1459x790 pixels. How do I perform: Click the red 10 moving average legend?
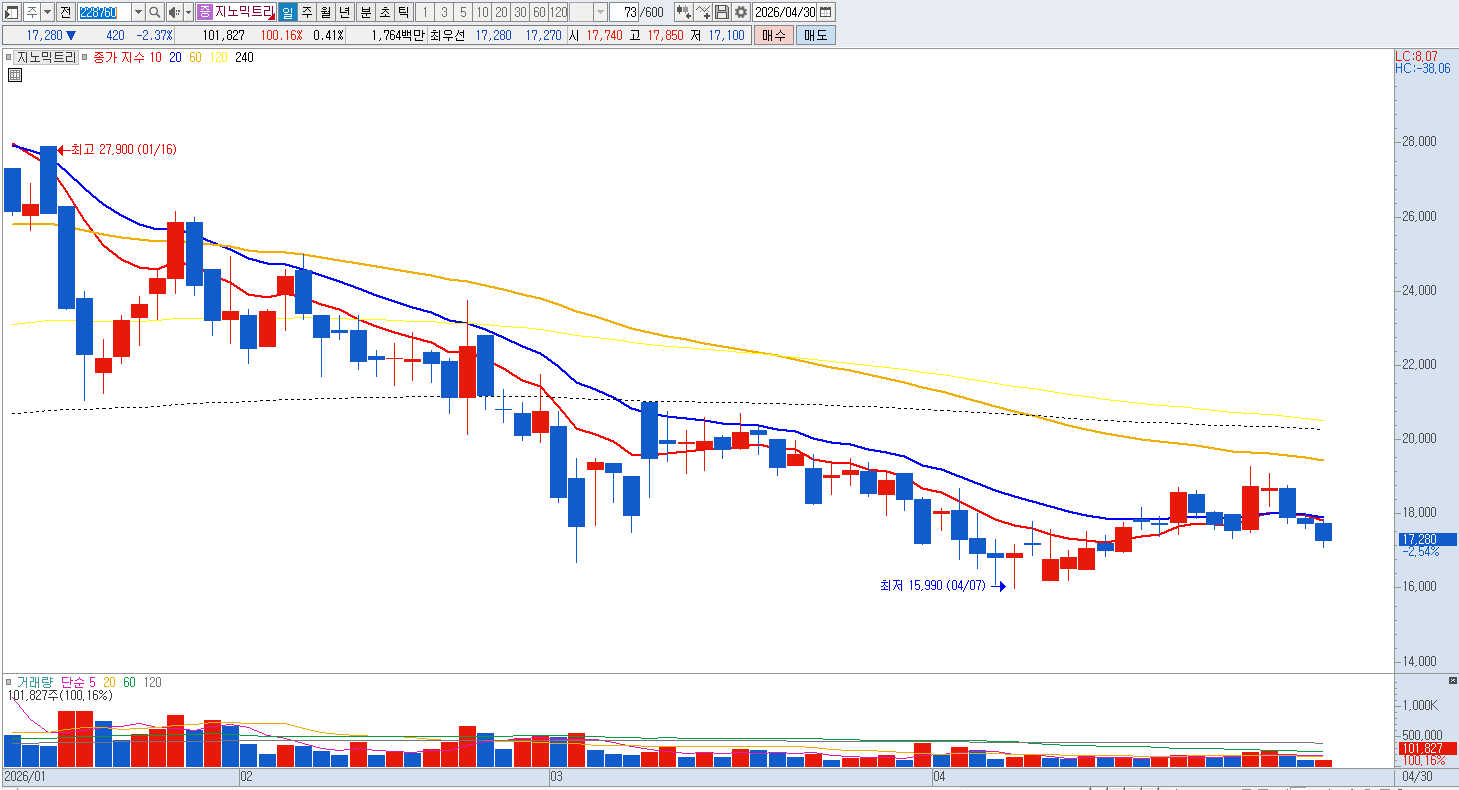[155, 57]
